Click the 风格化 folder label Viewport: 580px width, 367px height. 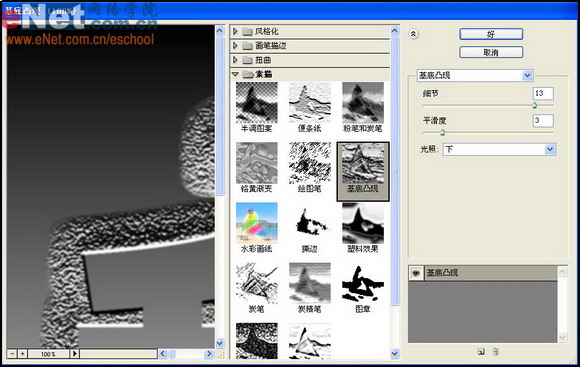[266, 31]
